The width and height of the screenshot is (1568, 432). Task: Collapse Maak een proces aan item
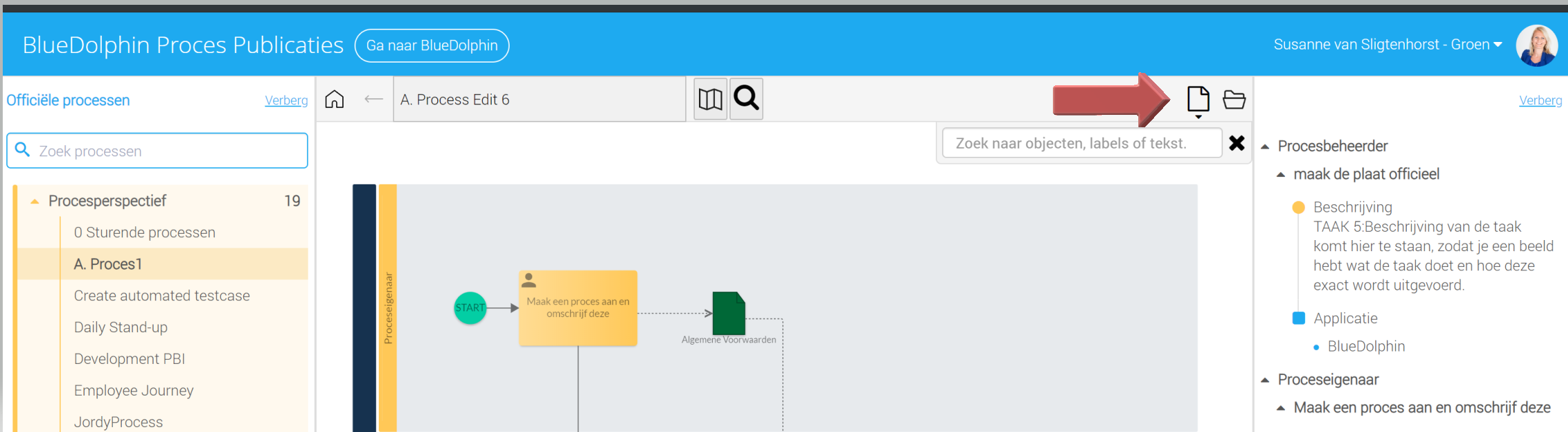[1281, 408]
